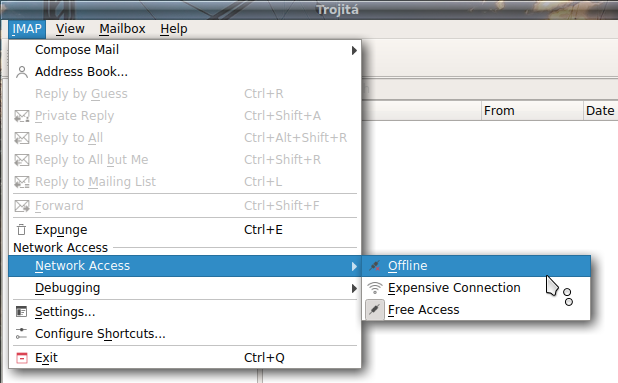The width and height of the screenshot is (618, 383).
Task: Click the Reply to All envelope icon
Action: tap(22, 138)
